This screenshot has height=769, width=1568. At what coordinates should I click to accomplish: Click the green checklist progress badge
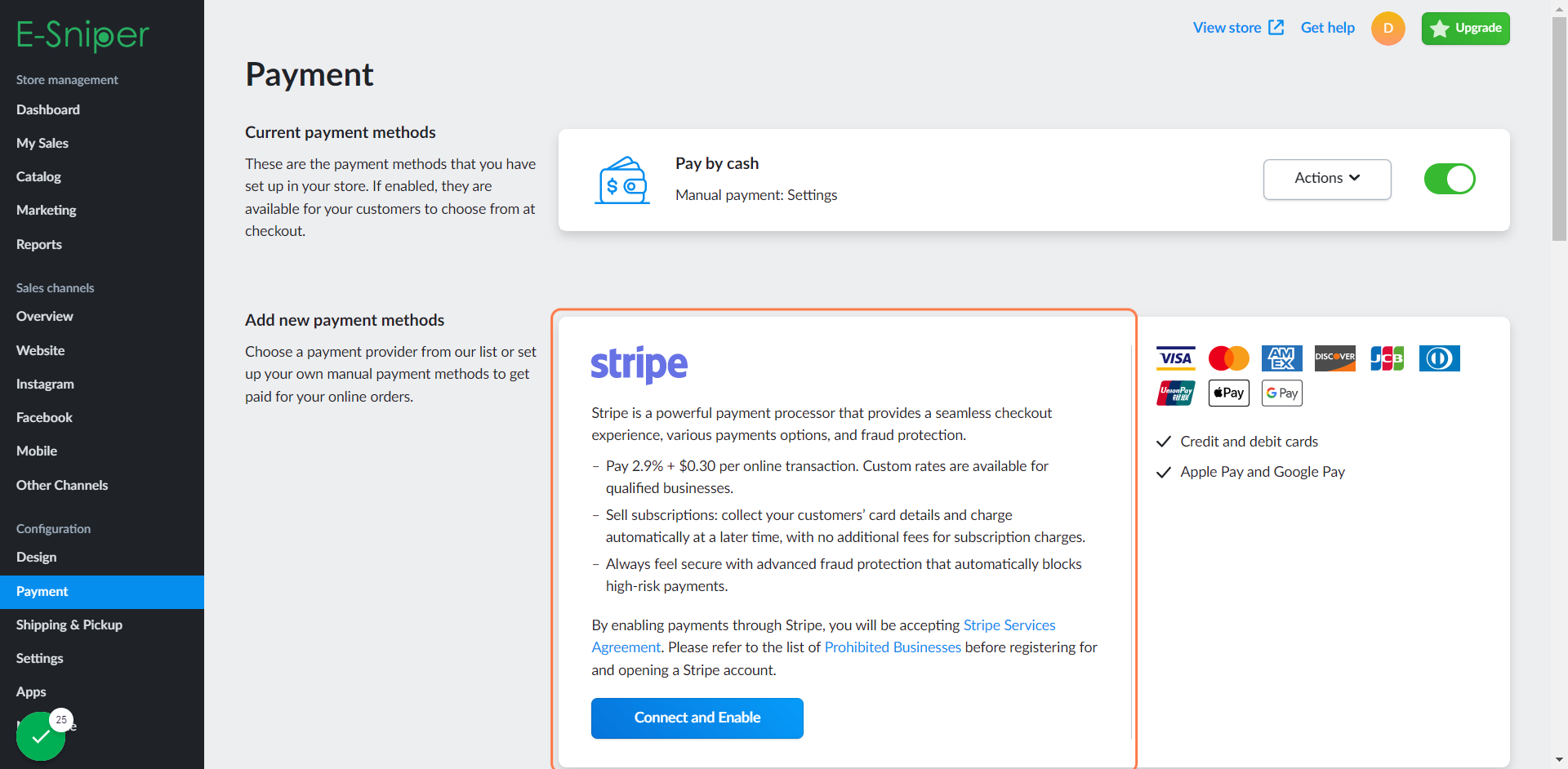point(41,736)
